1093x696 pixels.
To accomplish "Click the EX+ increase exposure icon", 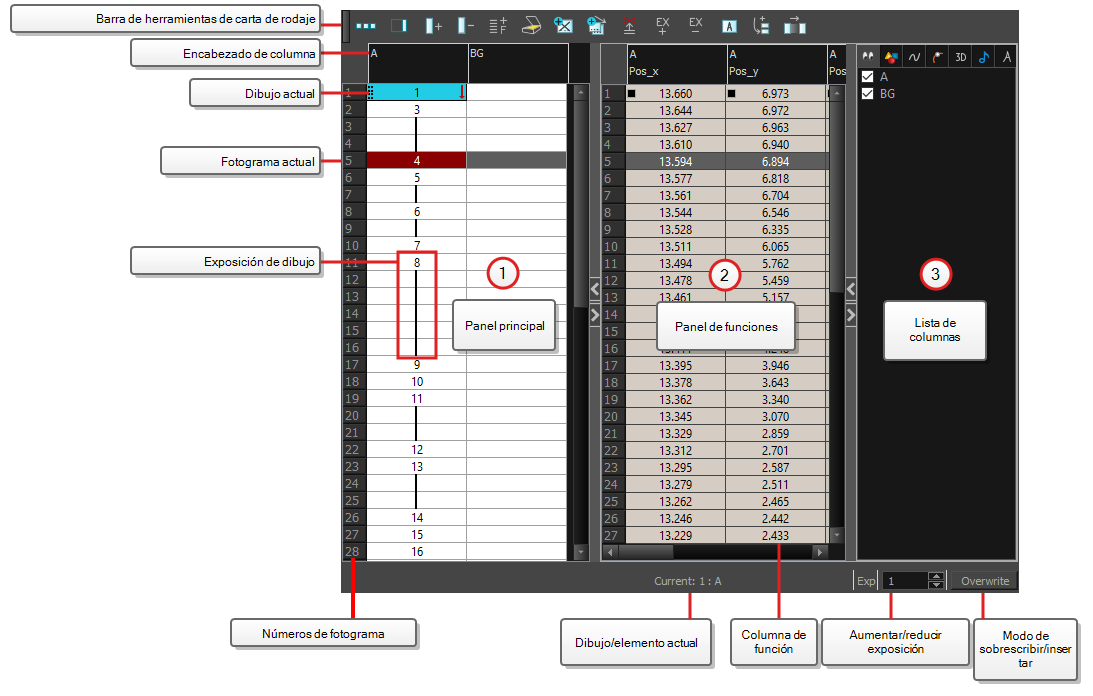I will tap(662, 27).
